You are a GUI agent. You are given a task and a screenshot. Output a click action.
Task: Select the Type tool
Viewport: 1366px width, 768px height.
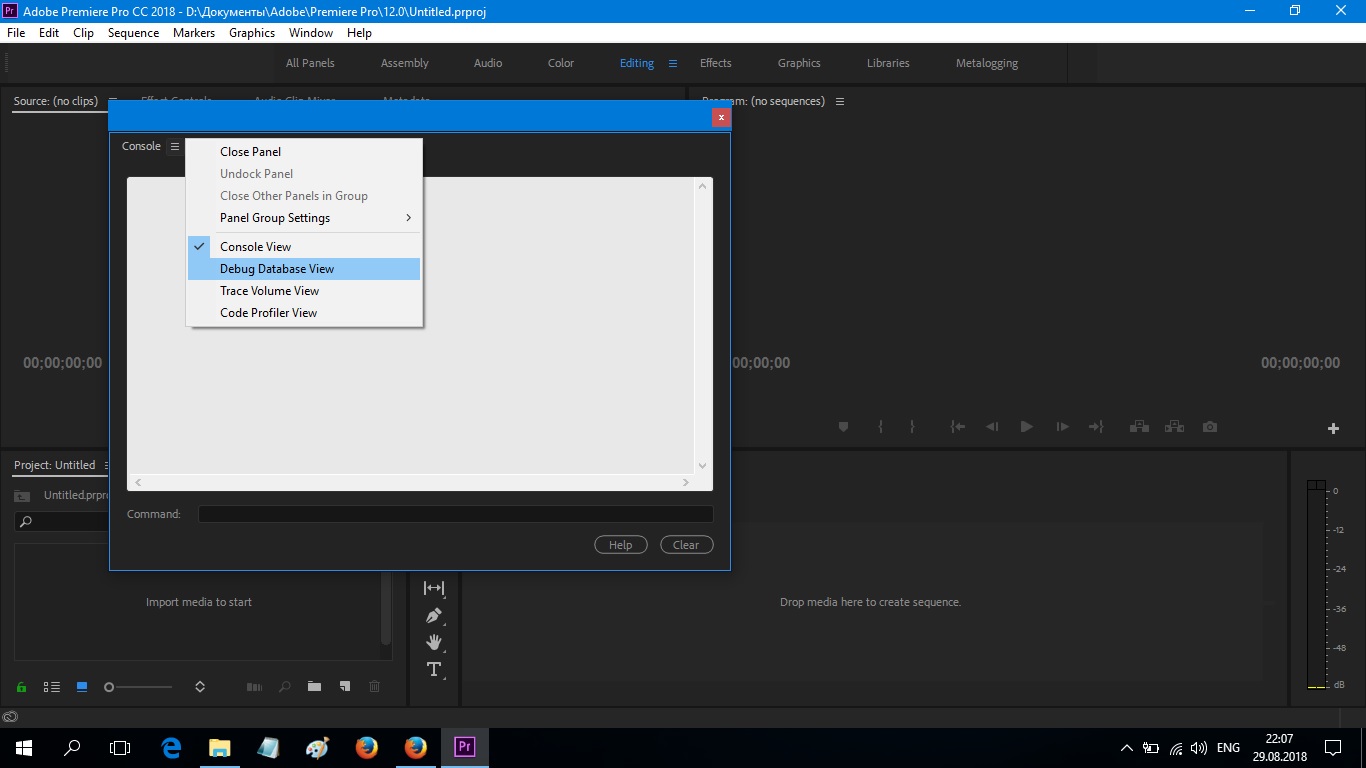point(434,669)
